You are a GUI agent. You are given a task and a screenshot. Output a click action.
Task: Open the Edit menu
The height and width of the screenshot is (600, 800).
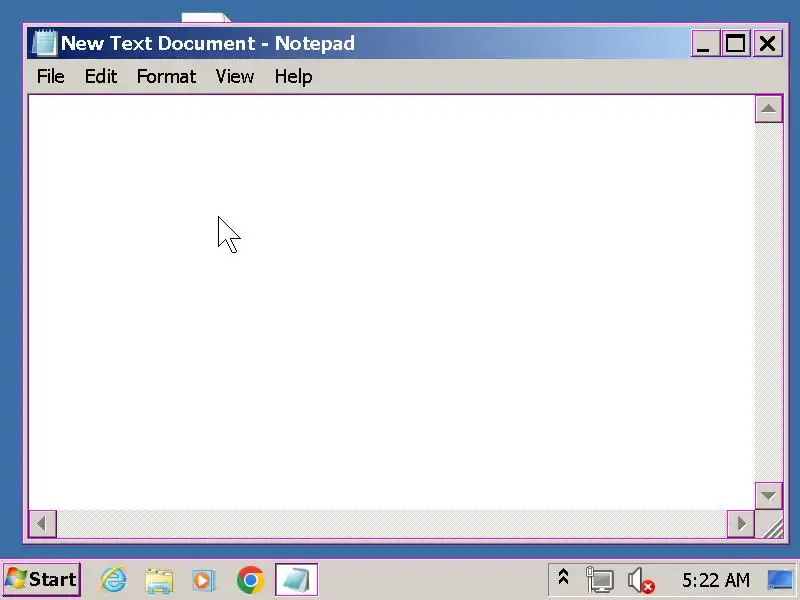[101, 77]
